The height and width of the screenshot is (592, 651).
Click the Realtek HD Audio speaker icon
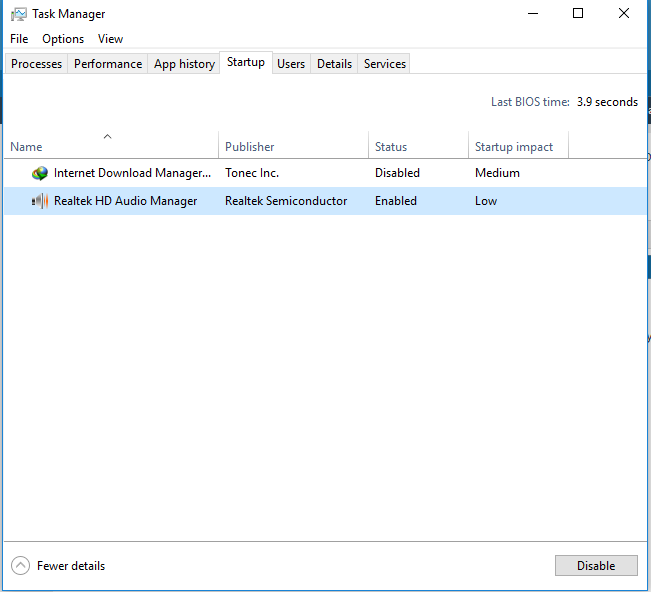pyautogui.click(x=40, y=201)
